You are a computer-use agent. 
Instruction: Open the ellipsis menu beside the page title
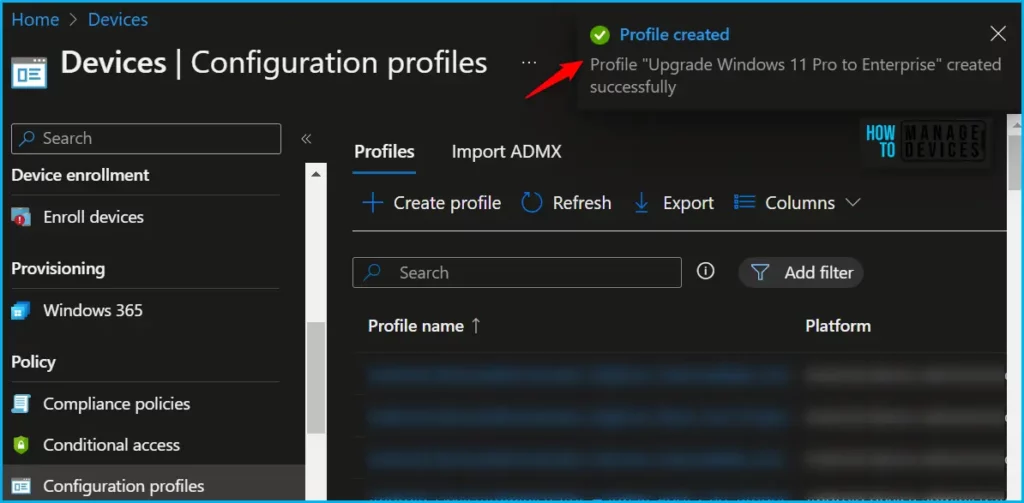coord(529,63)
